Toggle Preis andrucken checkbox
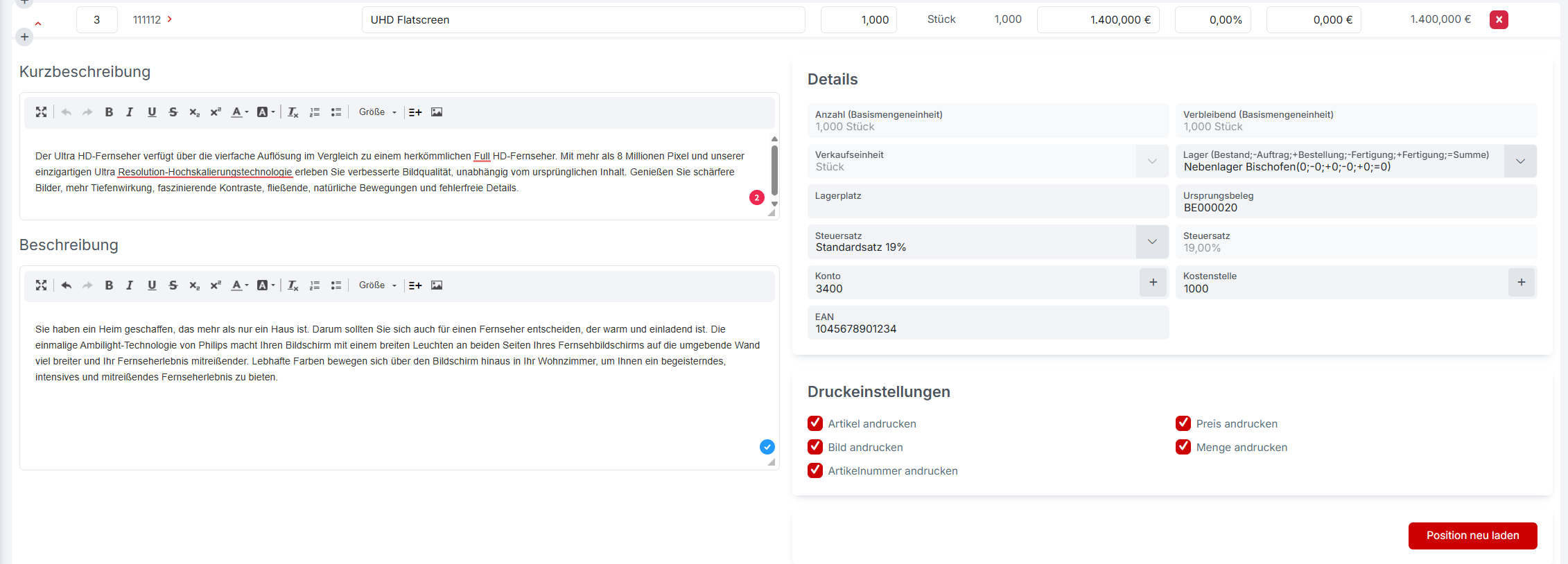 1183,423
